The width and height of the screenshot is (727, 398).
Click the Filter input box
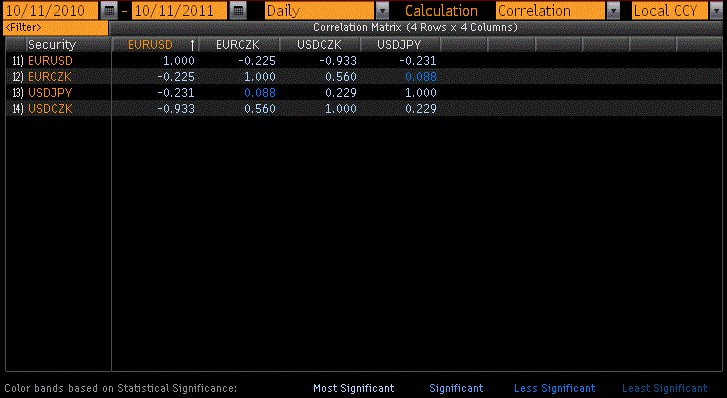[56, 28]
